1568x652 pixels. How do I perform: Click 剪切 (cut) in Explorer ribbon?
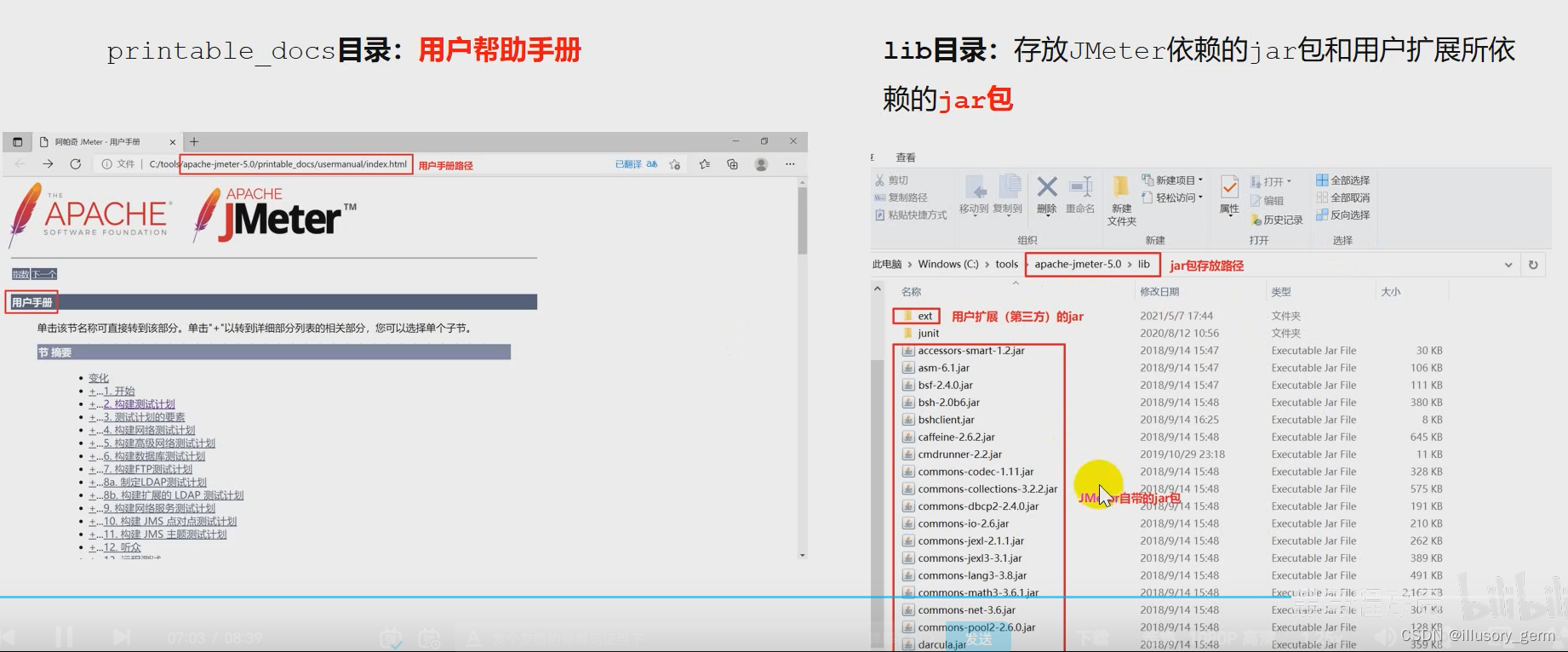click(891, 180)
